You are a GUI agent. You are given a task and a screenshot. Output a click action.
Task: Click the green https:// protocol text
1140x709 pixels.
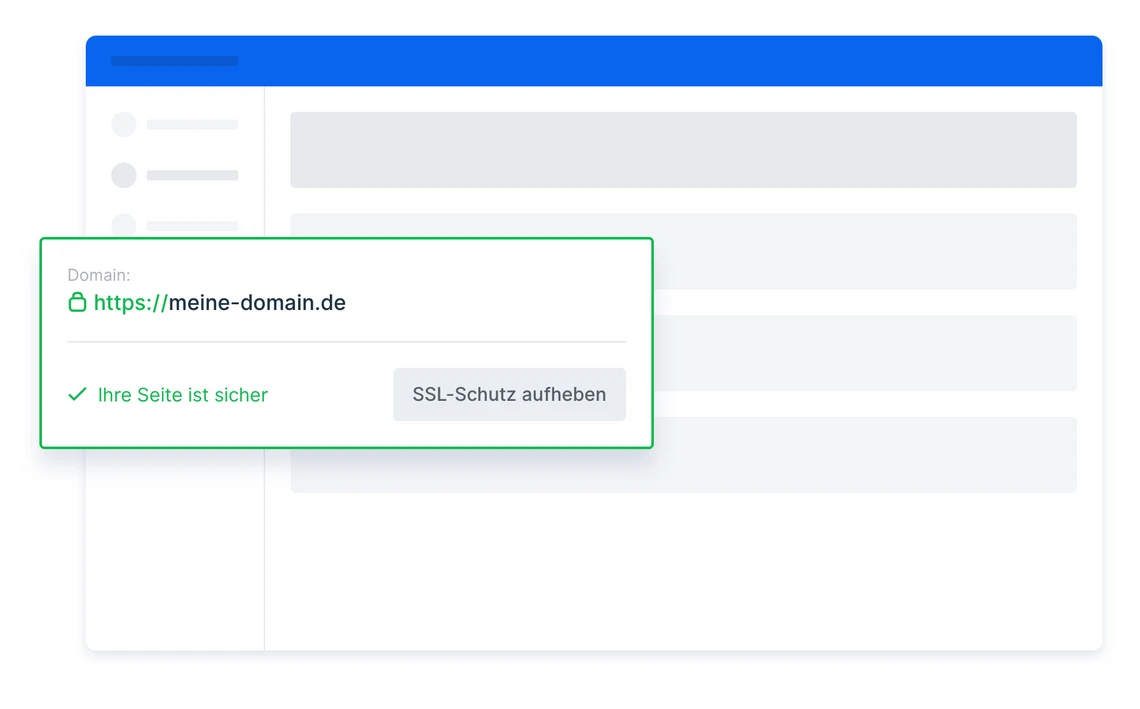pyautogui.click(x=130, y=302)
